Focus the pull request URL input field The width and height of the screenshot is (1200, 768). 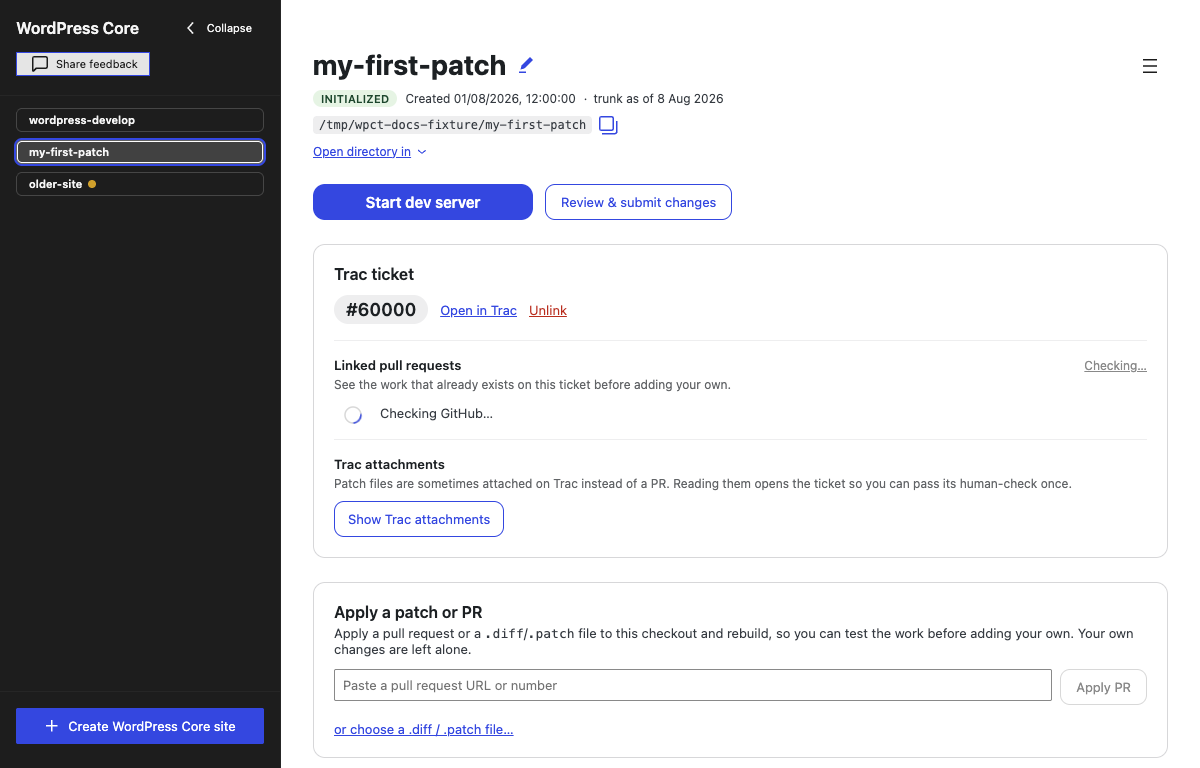pos(693,685)
